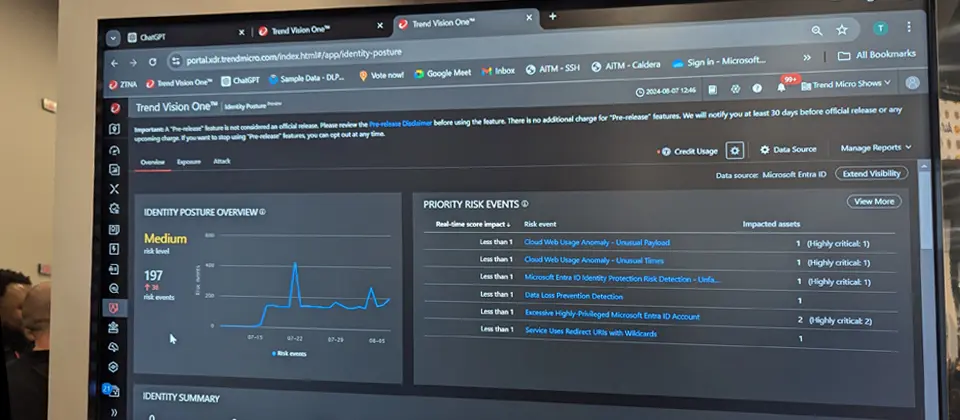Viewport: 960px width, 420px height.
Task: Switch to the Exposure tab
Action: (x=189, y=162)
